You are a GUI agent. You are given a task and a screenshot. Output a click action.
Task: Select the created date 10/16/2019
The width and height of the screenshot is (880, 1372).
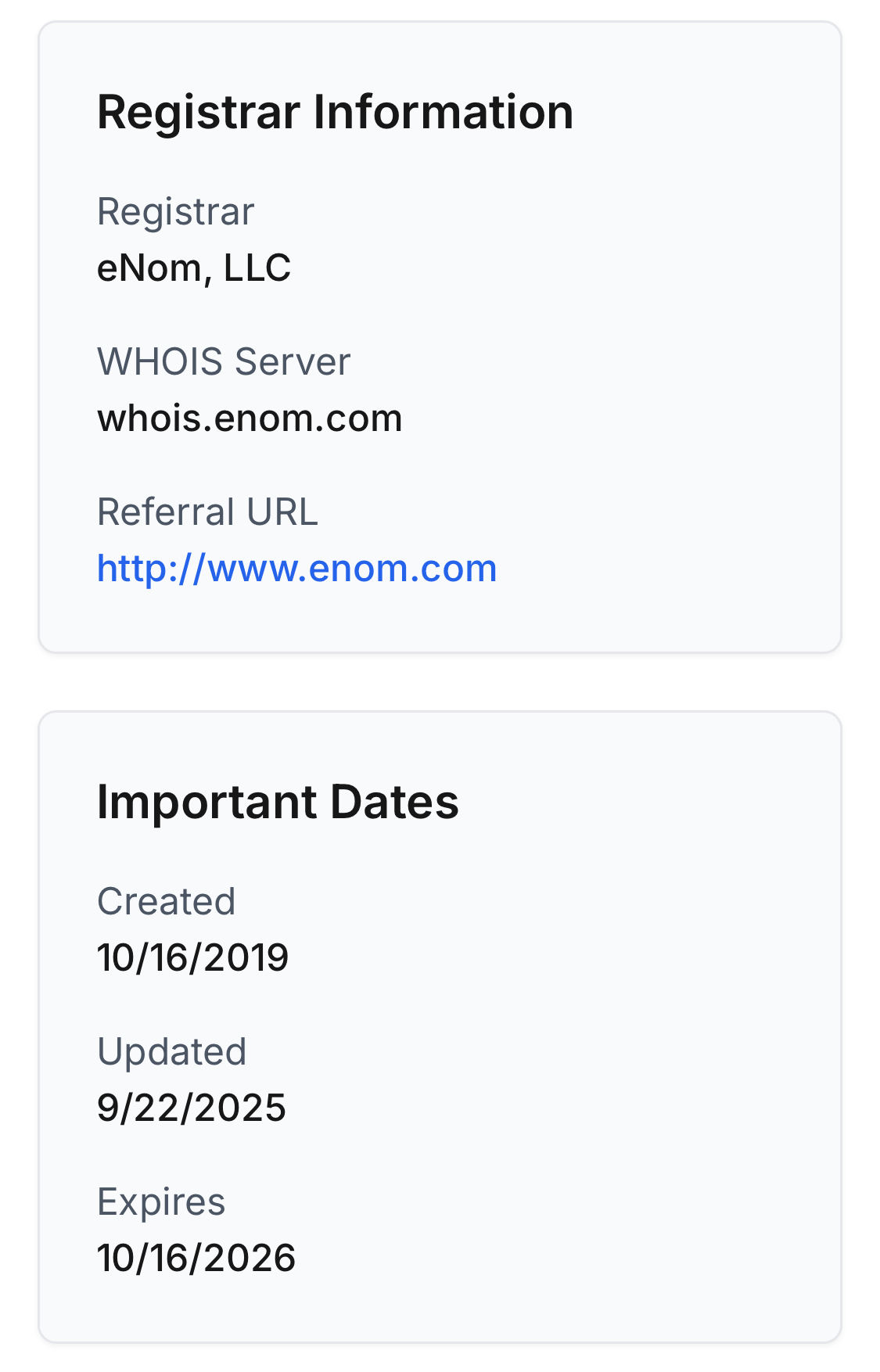pos(192,958)
